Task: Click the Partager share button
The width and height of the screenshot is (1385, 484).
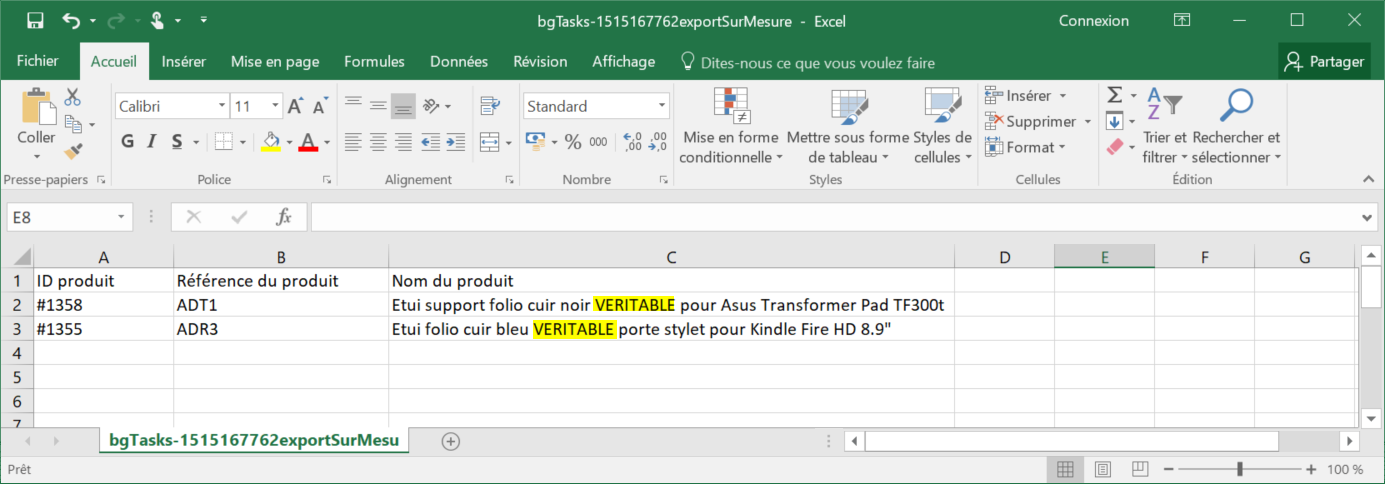Action: point(1327,61)
